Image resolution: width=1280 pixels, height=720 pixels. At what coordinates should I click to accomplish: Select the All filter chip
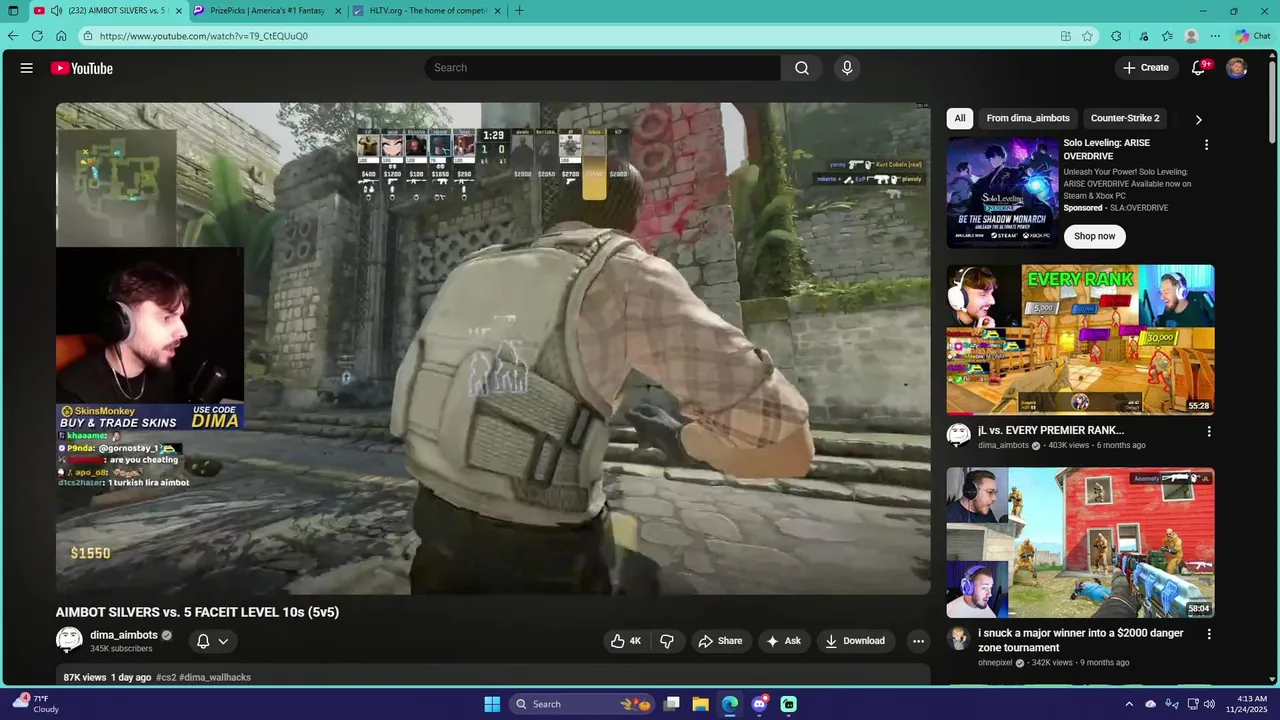coord(960,118)
